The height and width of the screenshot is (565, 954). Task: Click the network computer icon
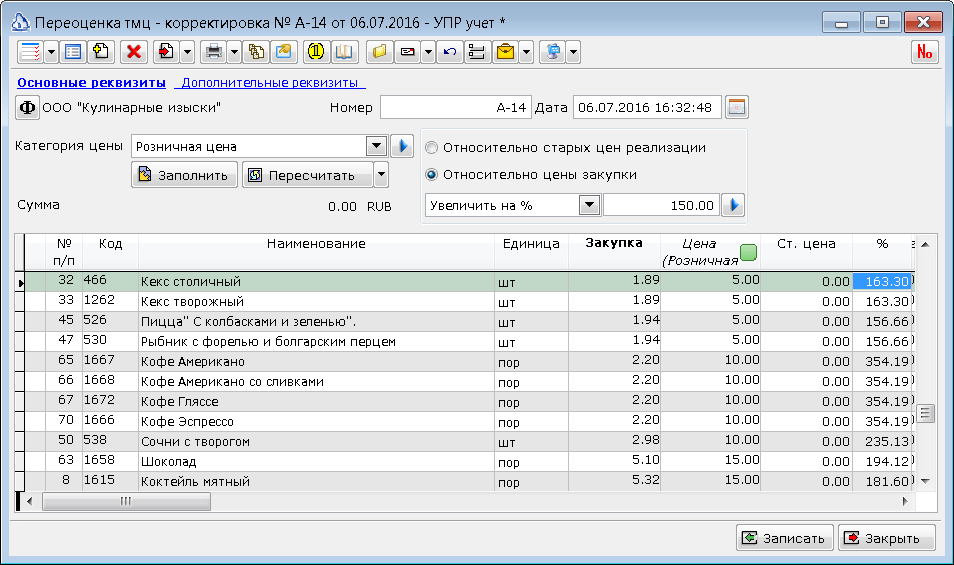click(552, 52)
